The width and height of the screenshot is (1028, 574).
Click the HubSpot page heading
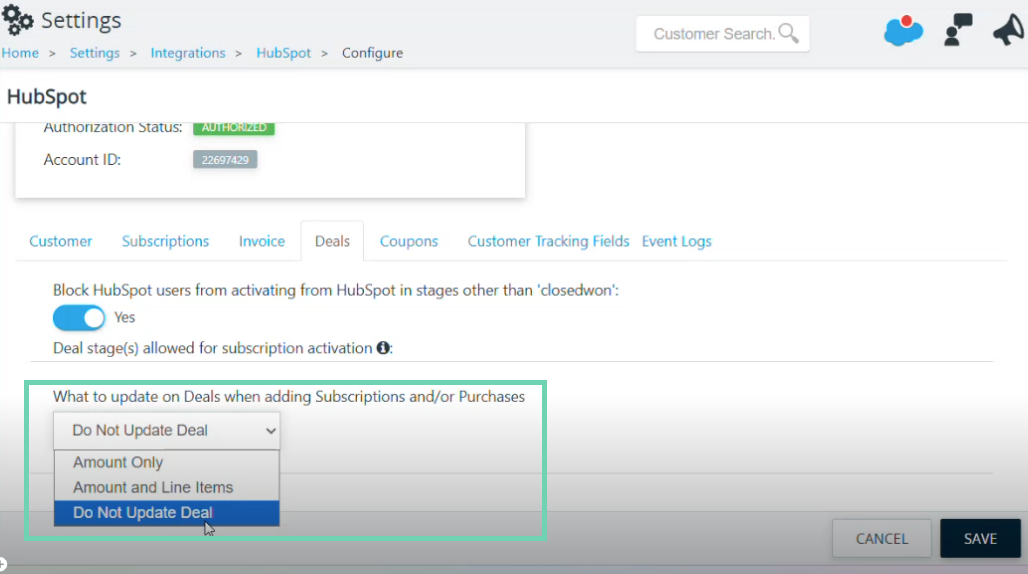click(x=47, y=97)
